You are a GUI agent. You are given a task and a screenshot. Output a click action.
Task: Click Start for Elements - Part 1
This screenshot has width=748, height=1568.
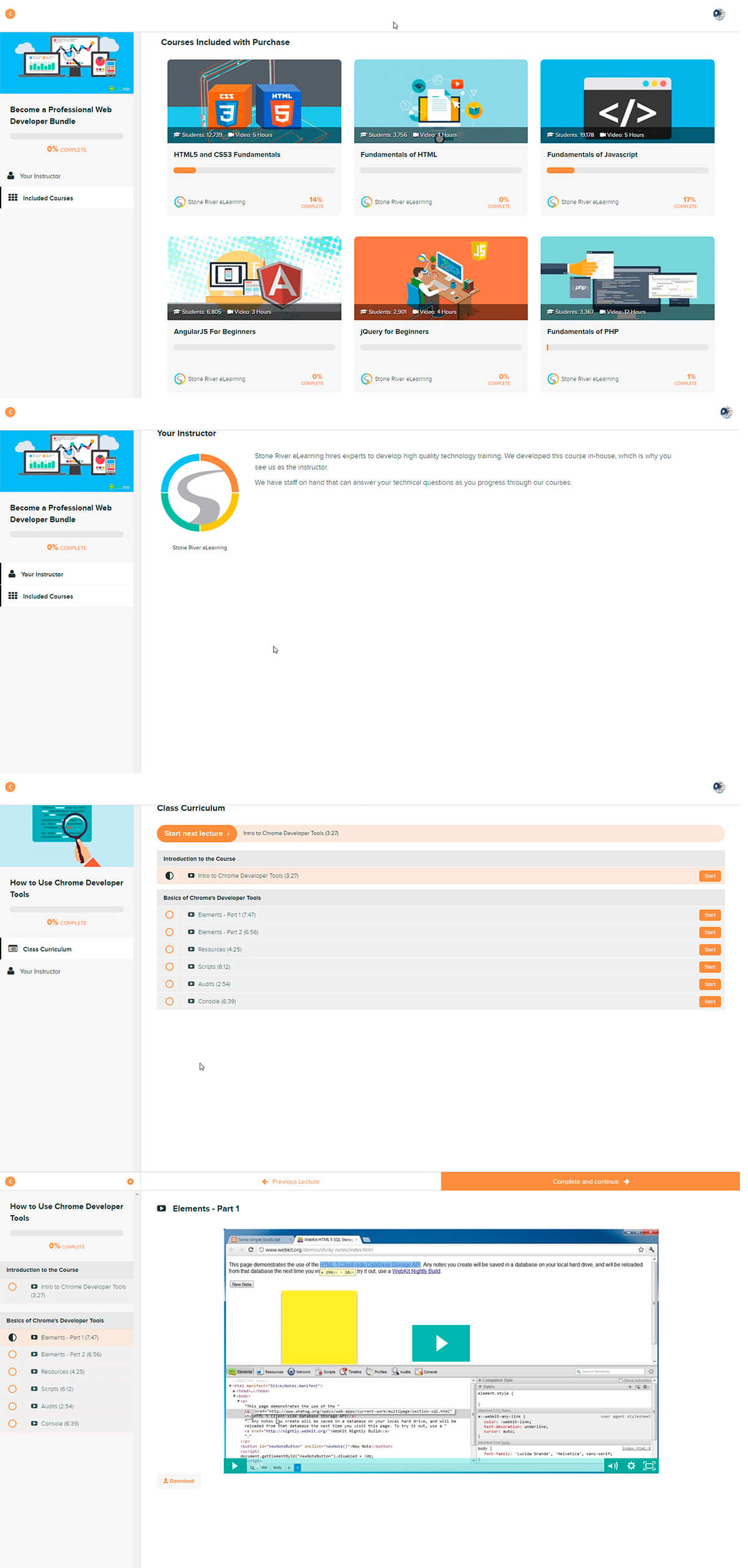pyautogui.click(x=710, y=915)
